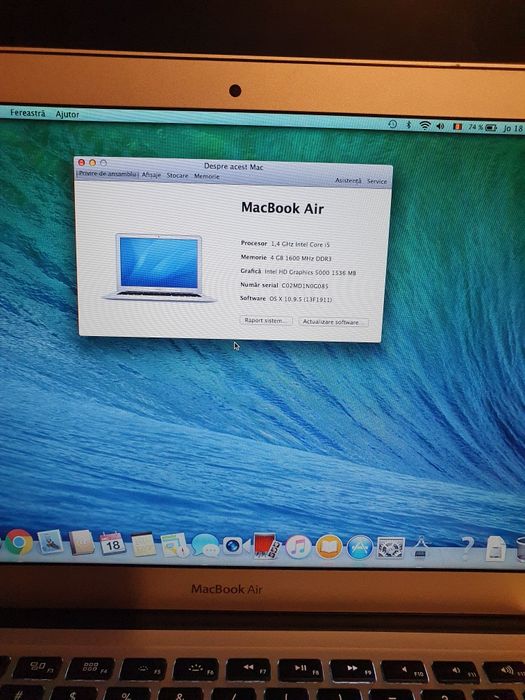The height and width of the screenshot is (700, 525).
Task: Launch Photo Booth from the dock
Action: click(267, 546)
